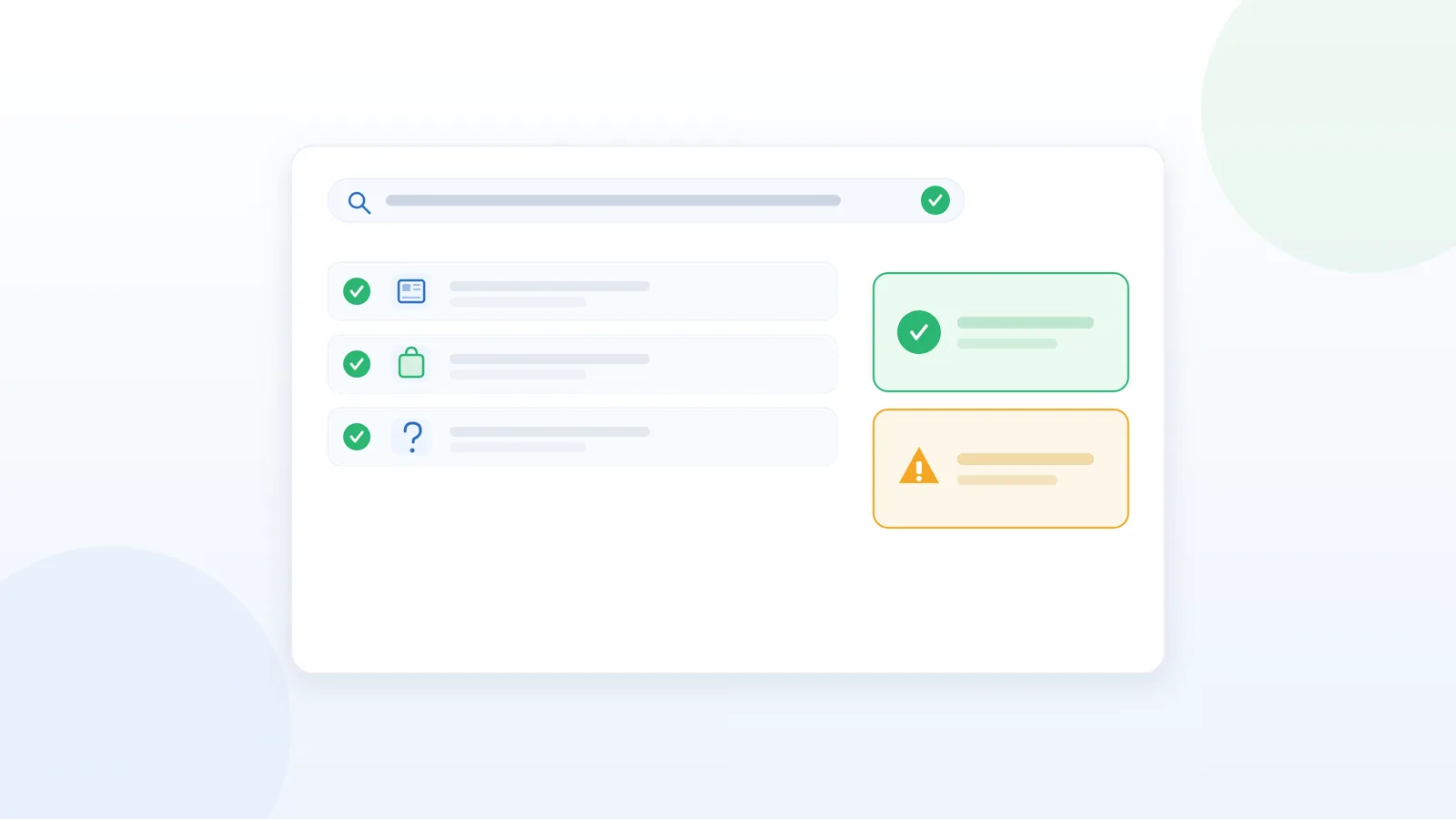
Task: Toggle the checkmark beside the shopping bag row
Action: [x=357, y=364]
